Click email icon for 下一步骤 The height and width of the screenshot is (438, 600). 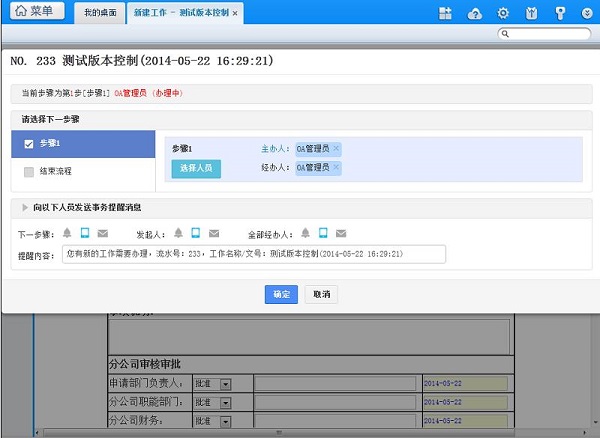[102, 234]
